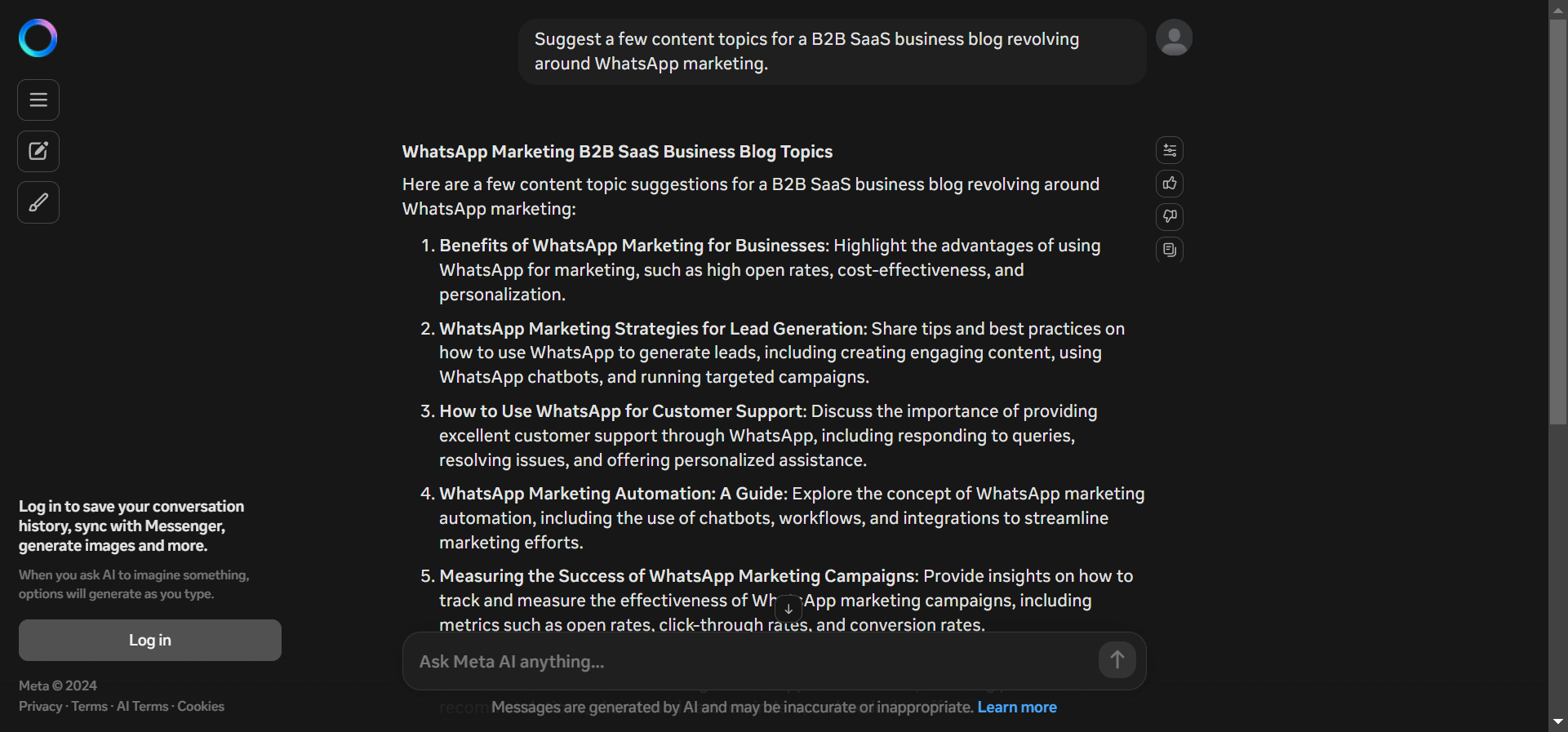Open the Learn more link
The image size is (1568, 732).
(1017, 708)
